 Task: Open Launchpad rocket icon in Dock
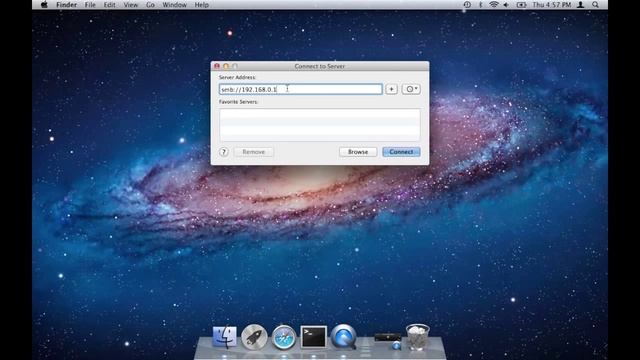[x=254, y=337]
